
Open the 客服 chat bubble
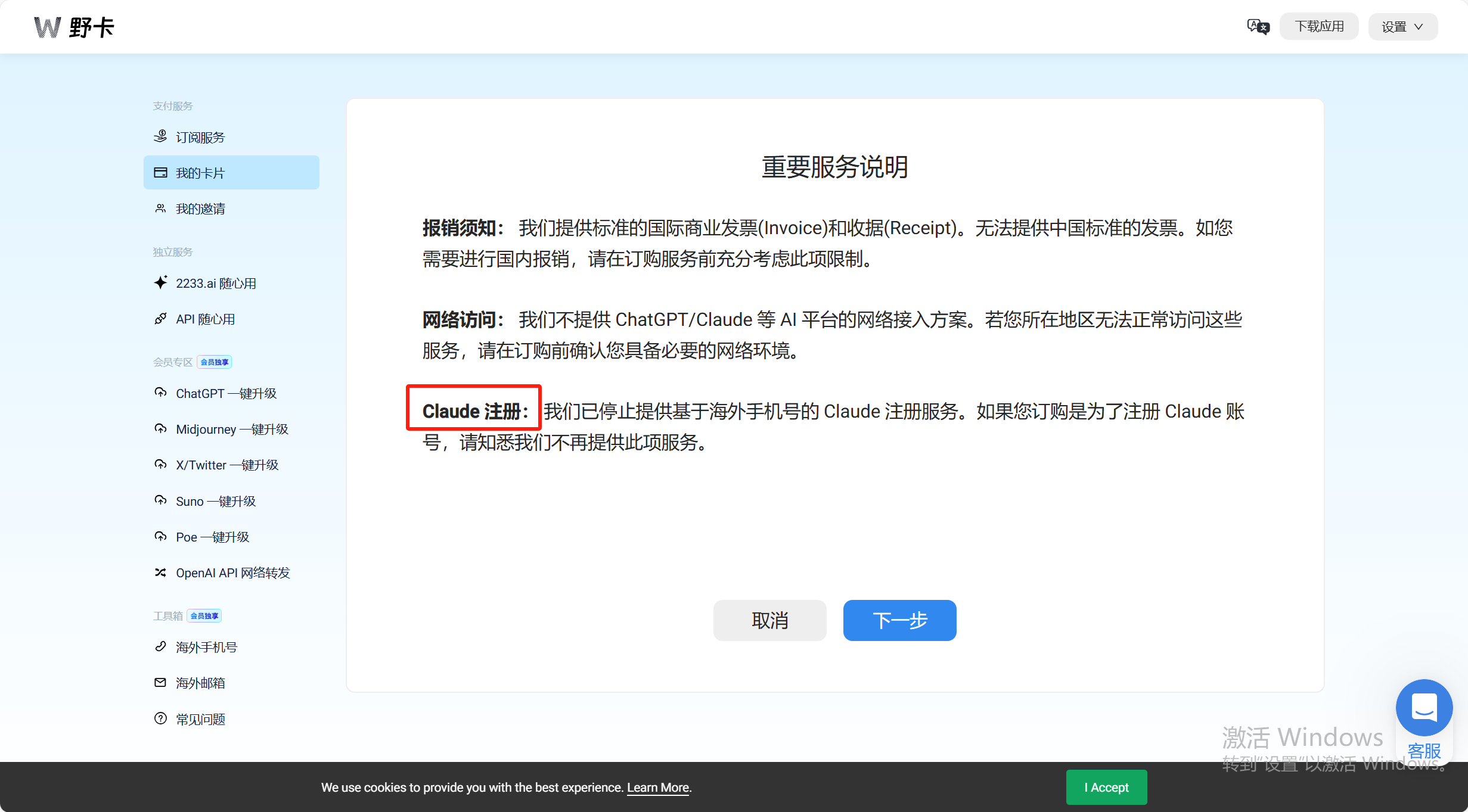(x=1423, y=708)
